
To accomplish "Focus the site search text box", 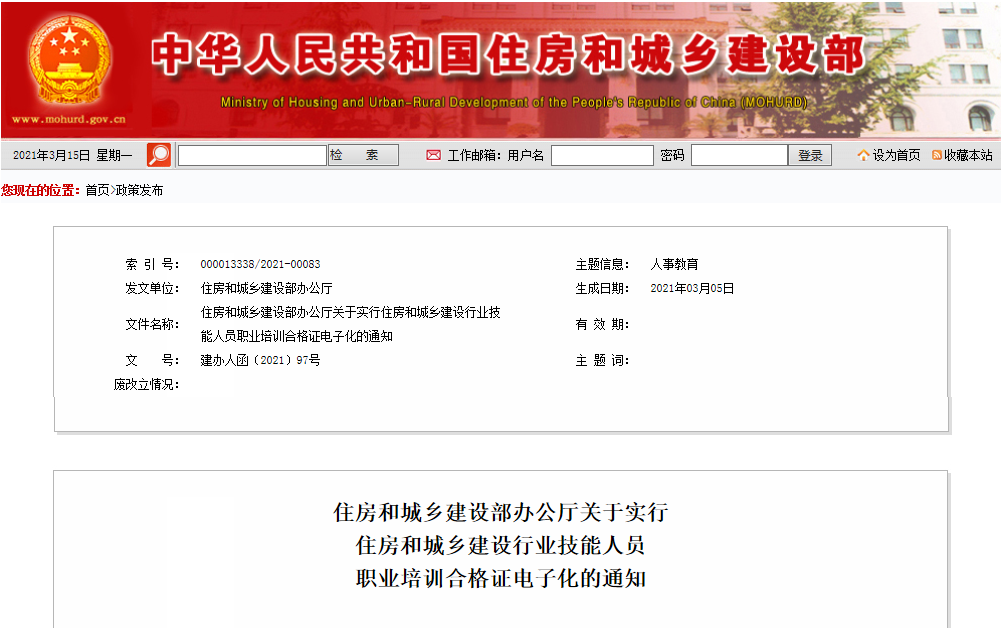I will point(252,155).
